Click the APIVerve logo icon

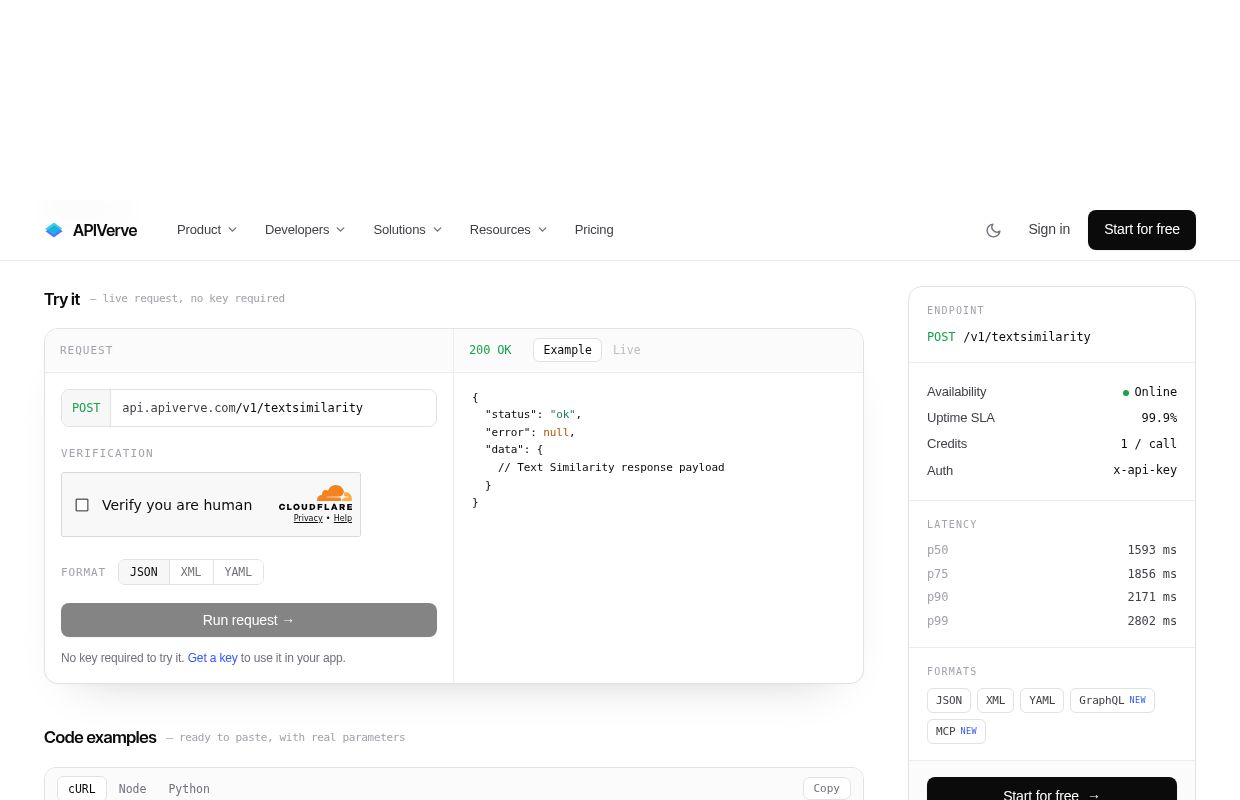[x=54, y=230]
